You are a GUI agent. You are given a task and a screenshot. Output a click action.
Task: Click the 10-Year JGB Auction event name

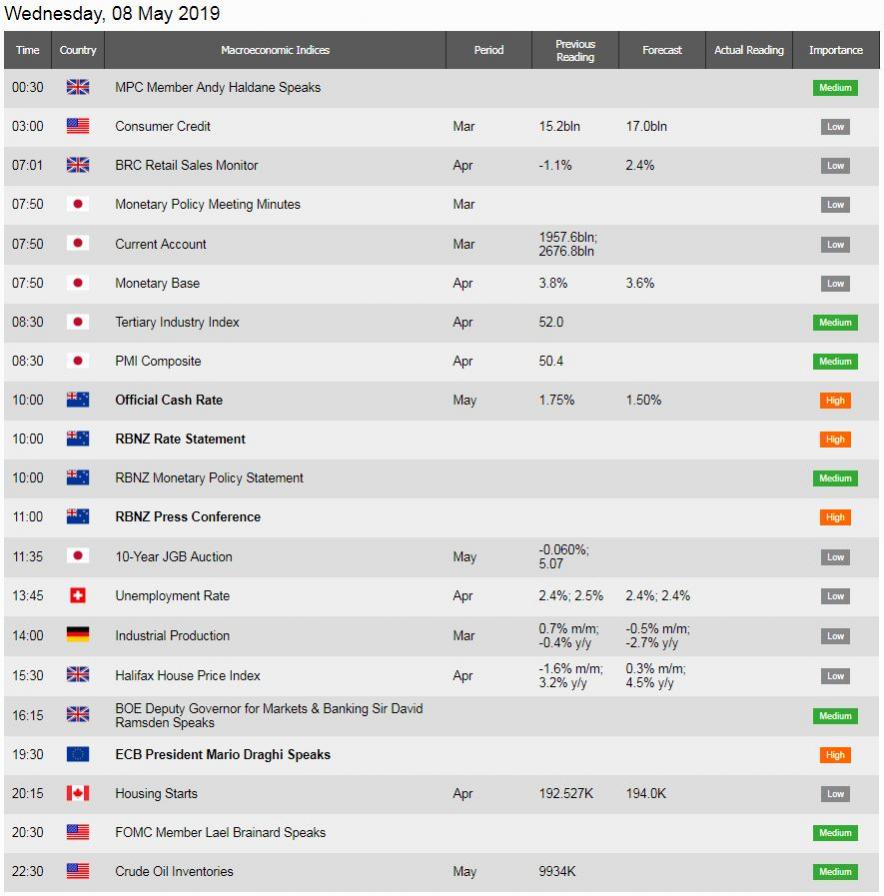click(174, 557)
